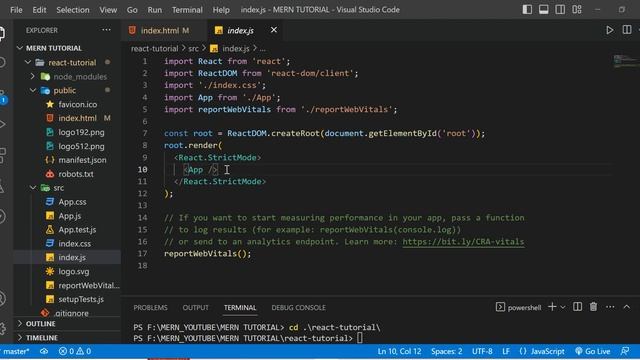The width and height of the screenshot is (640, 360).
Task: Open App.js file
Action: pos(63,216)
